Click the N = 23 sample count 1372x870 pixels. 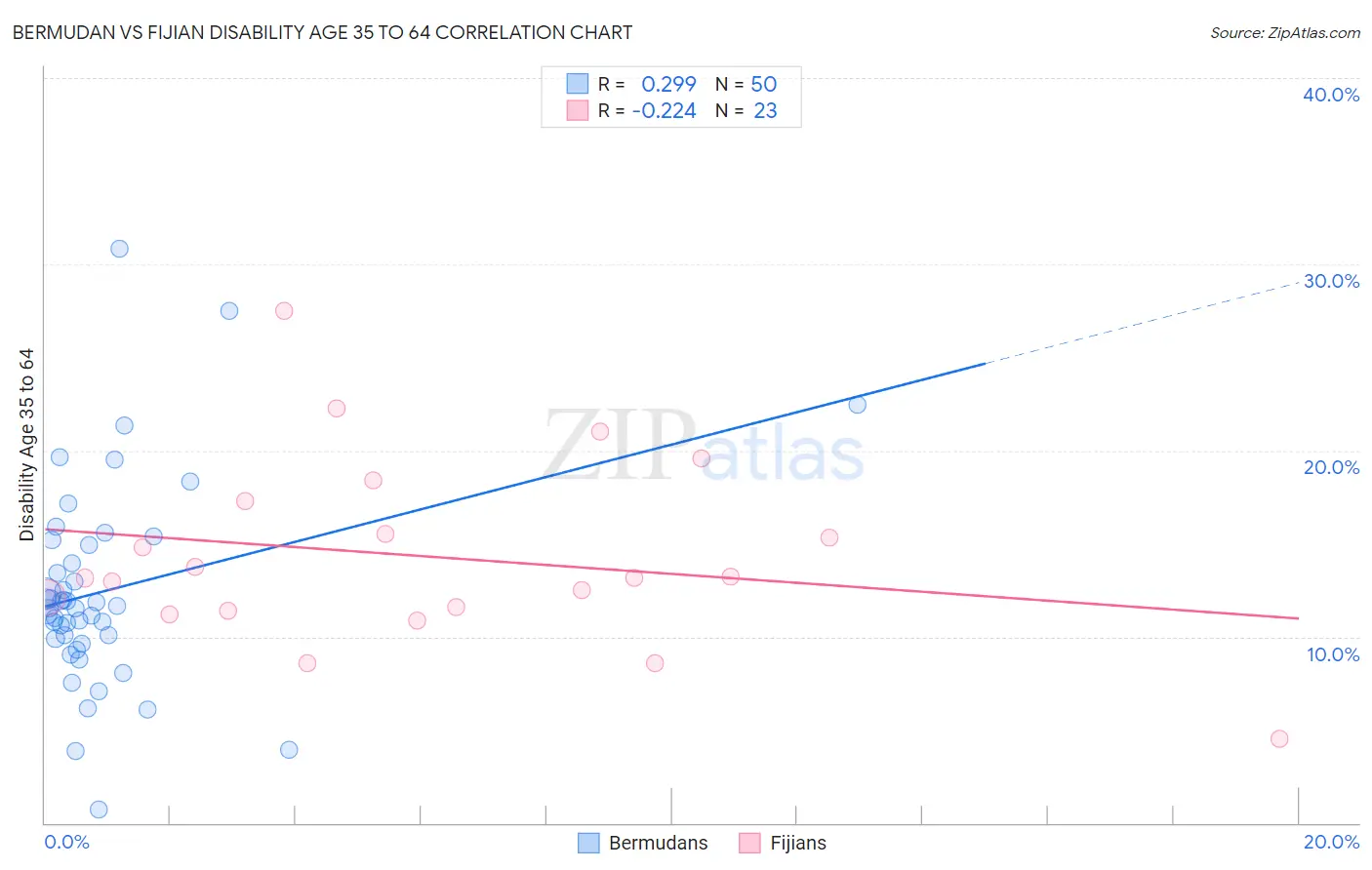[746, 110]
